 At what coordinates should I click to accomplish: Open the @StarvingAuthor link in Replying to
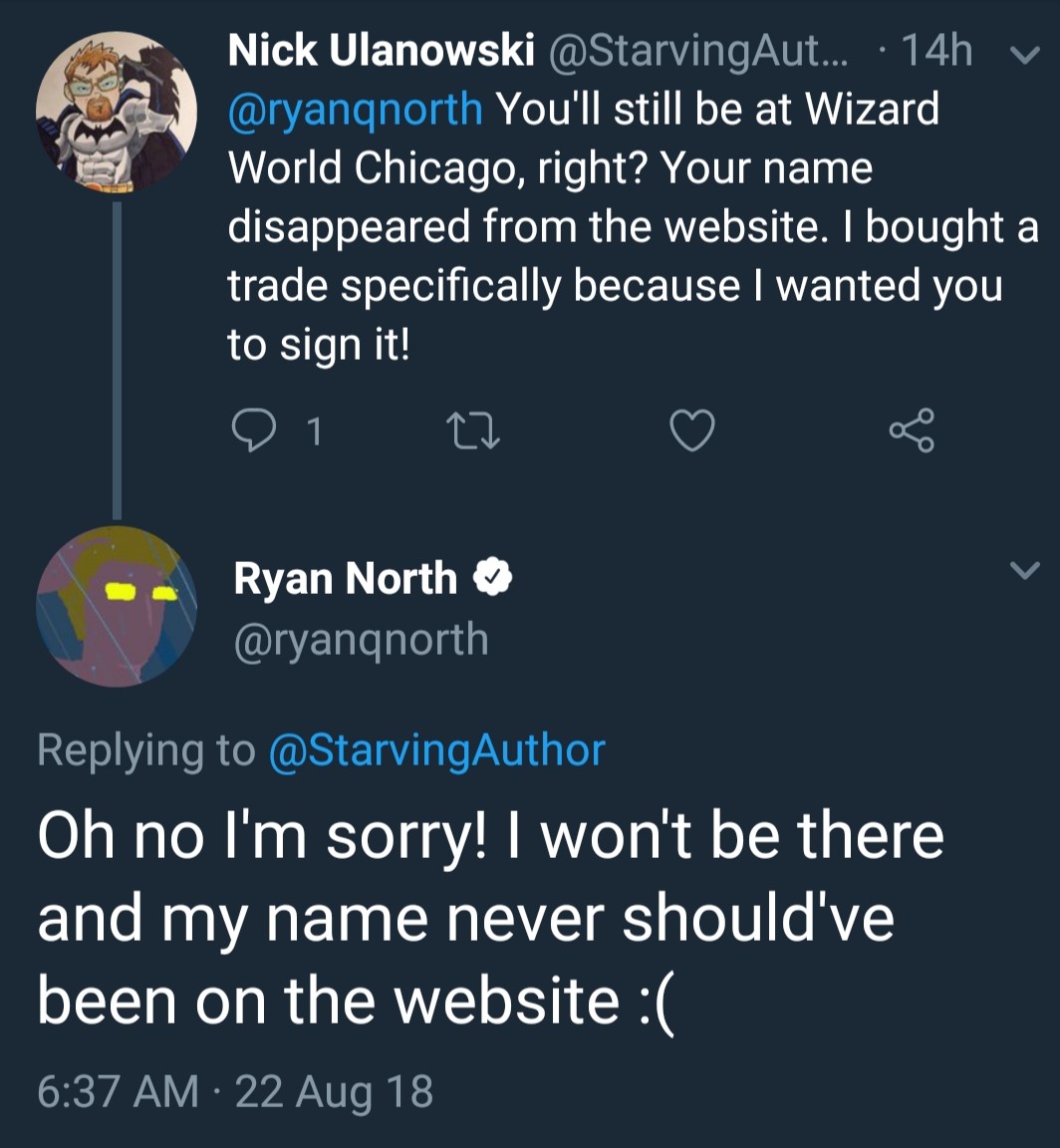(436, 749)
